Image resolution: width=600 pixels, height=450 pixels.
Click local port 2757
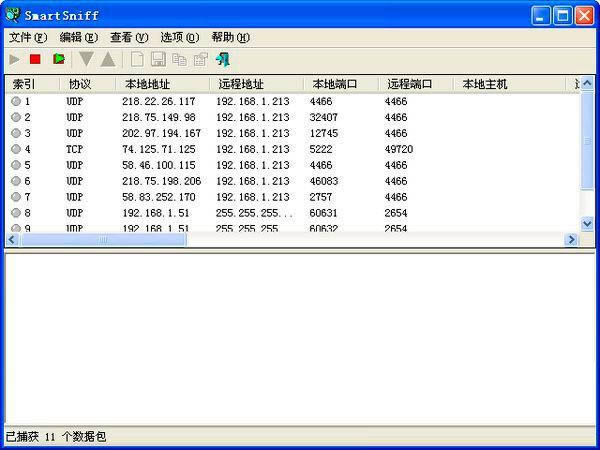321,197
